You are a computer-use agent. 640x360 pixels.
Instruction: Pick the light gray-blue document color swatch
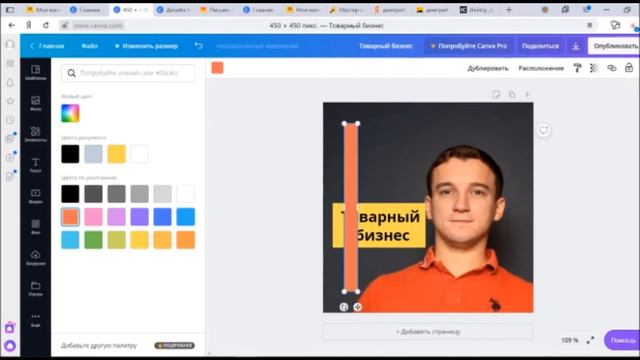click(x=93, y=154)
